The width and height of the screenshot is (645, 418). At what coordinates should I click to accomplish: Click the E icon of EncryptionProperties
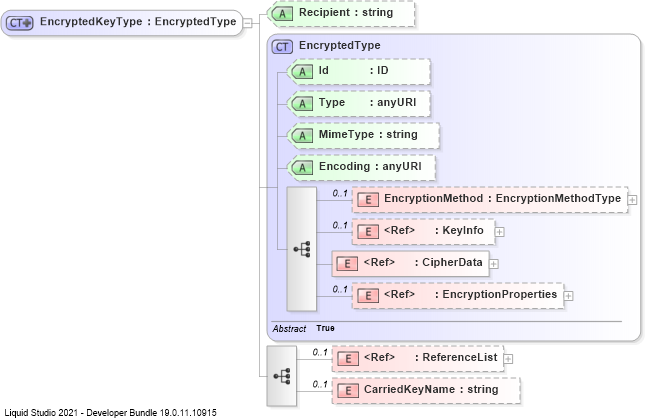[368, 295]
